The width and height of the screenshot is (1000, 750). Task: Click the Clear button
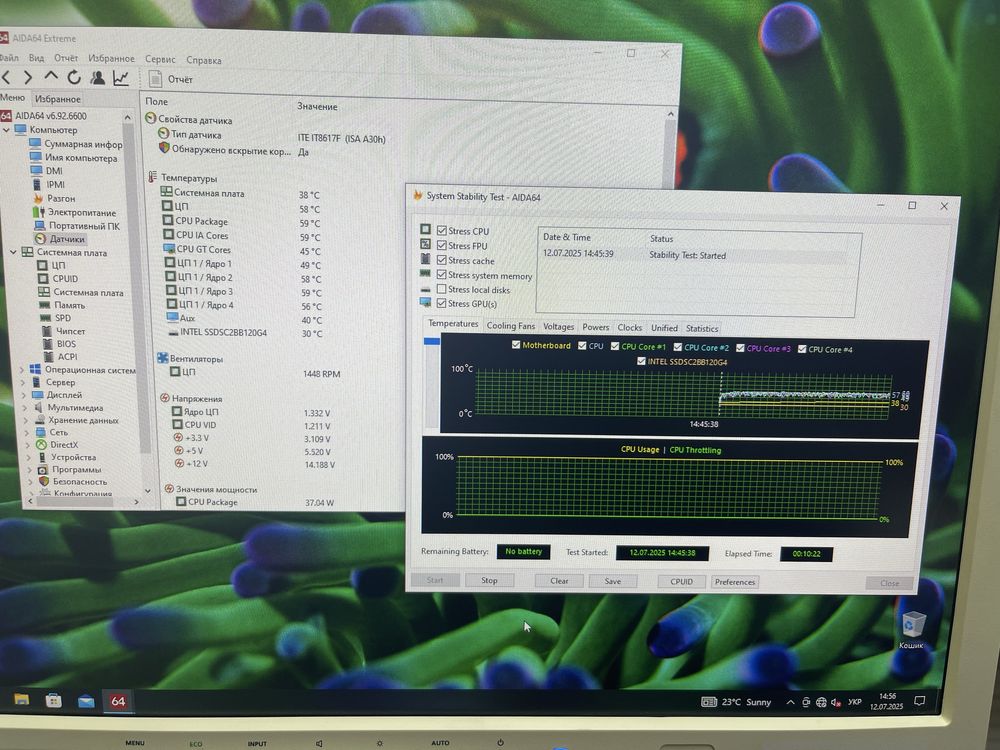[559, 581]
